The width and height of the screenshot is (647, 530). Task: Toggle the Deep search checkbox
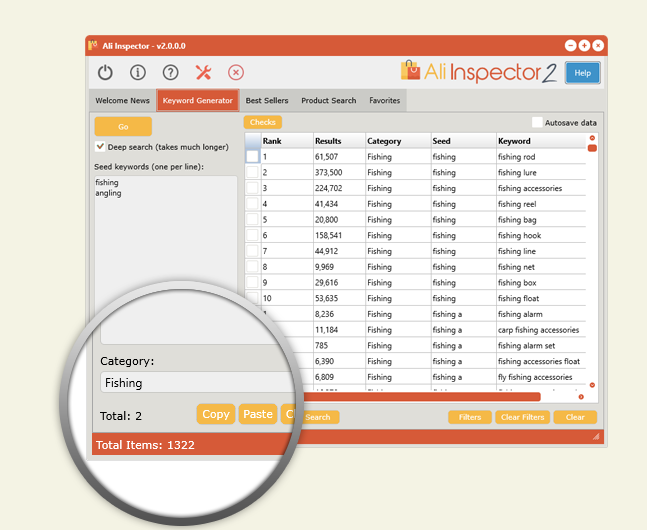pyautogui.click(x=100, y=147)
